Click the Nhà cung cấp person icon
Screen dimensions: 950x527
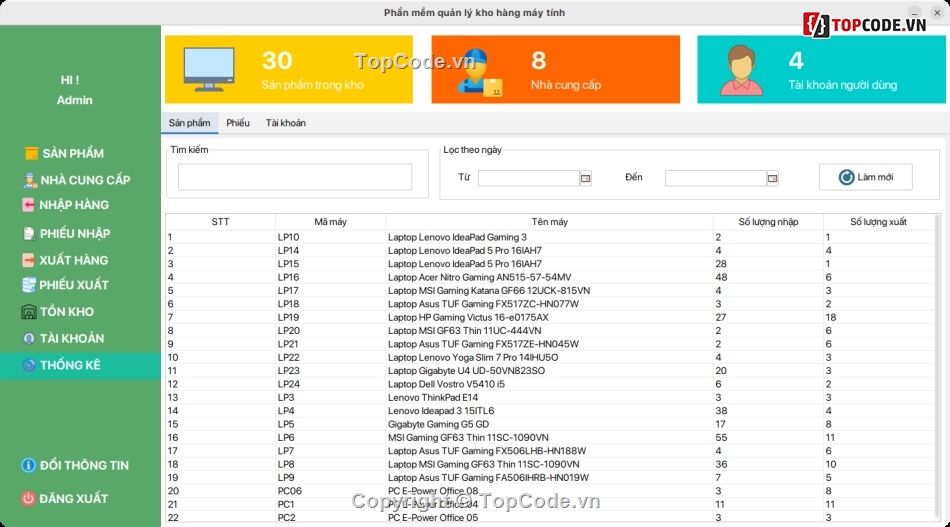point(30,180)
